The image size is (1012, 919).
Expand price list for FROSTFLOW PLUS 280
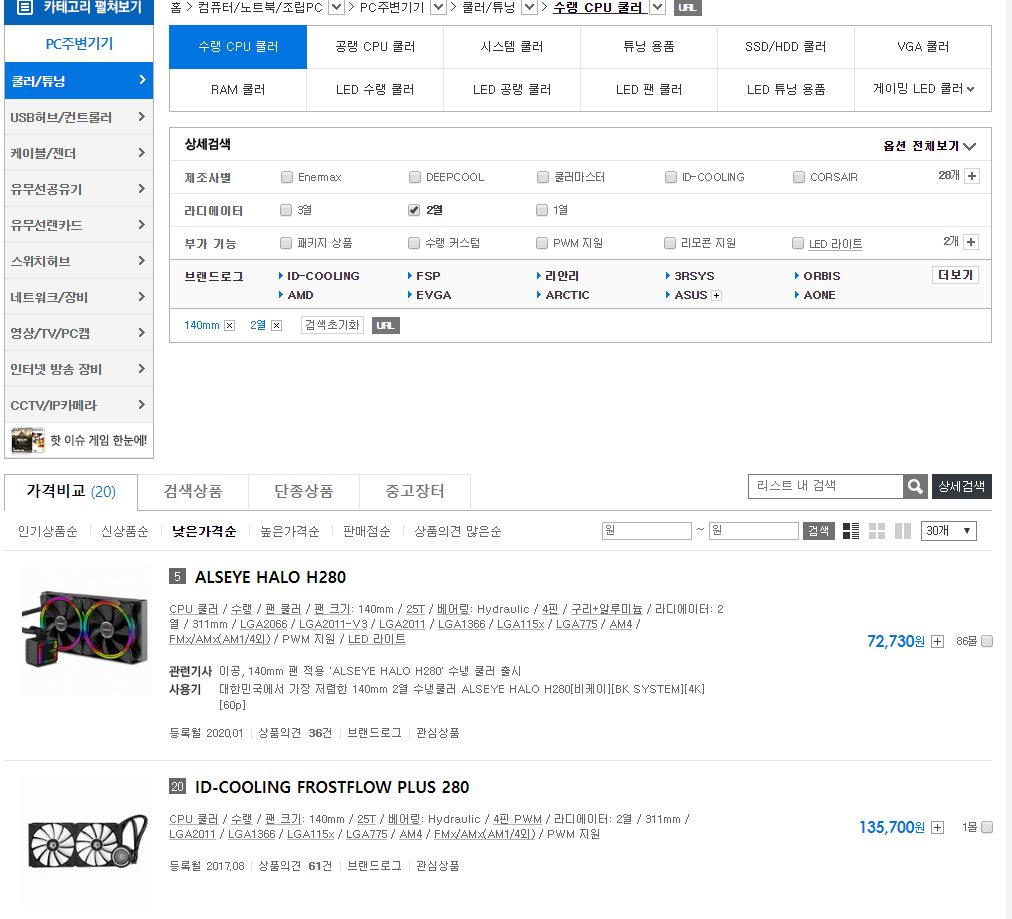pyautogui.click(x=938, y=828)
